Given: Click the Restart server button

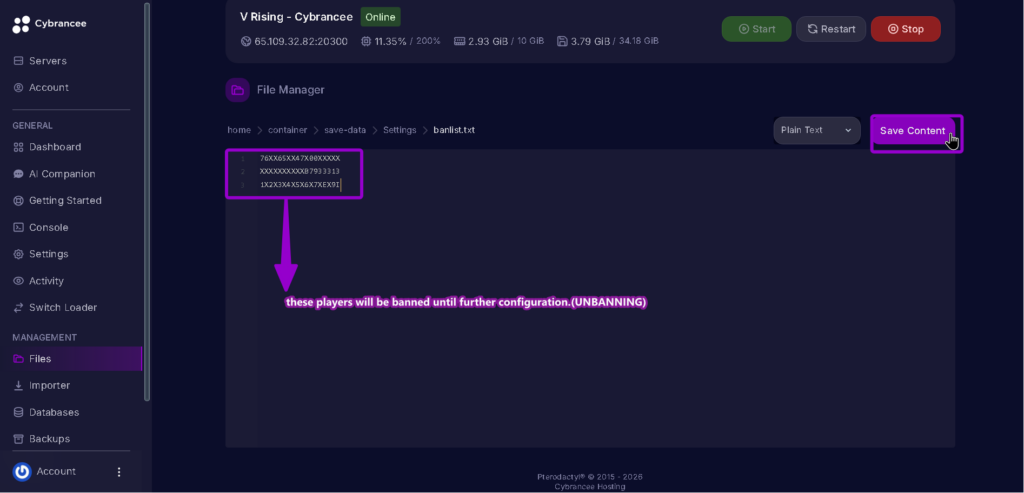Looking at the screenshot, I should (x=831, y=29).
